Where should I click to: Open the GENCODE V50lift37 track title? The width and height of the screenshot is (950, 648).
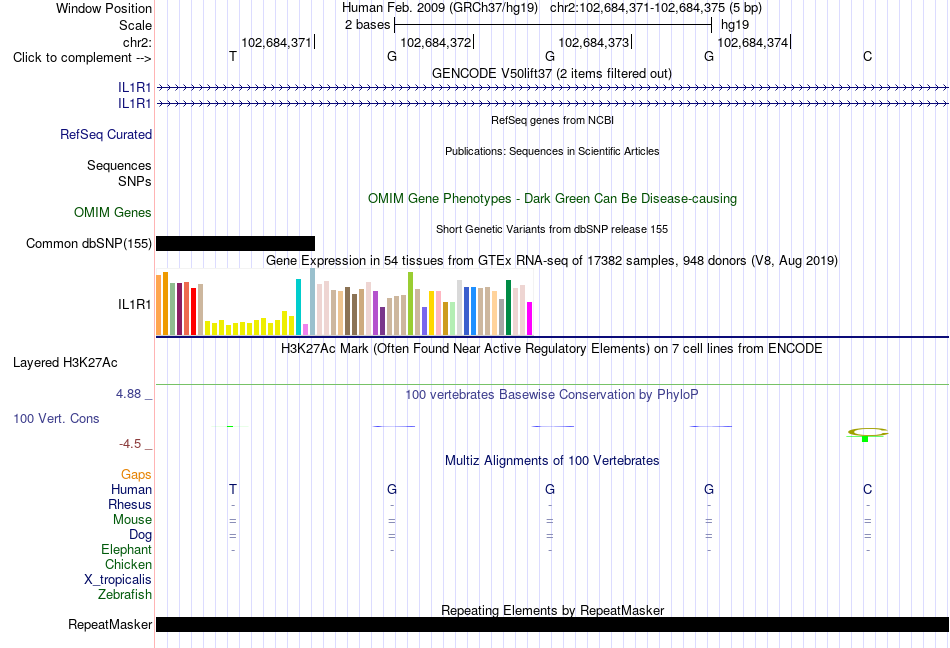(551, 73)
